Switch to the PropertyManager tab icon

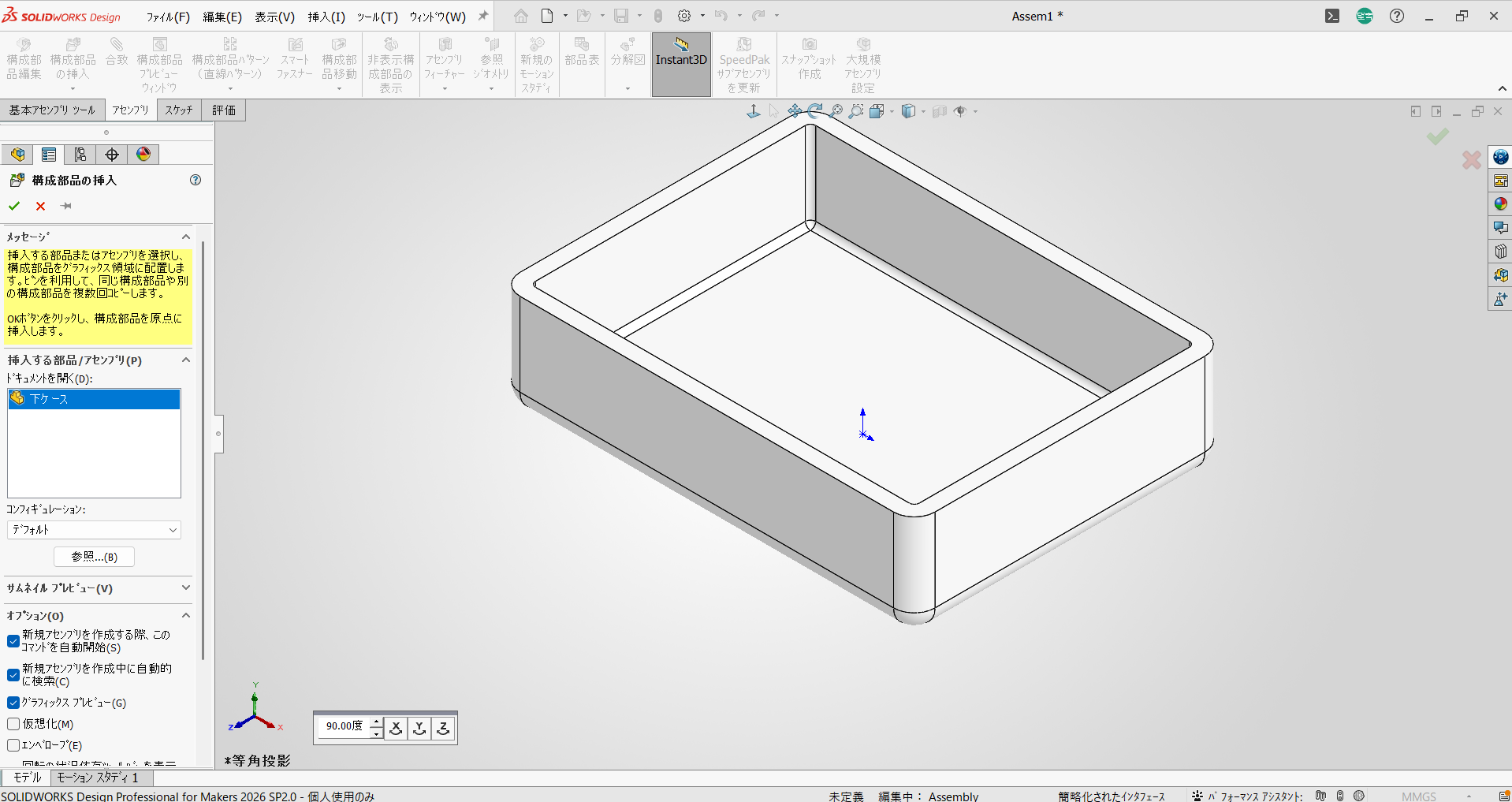click(x=49, y=155)
